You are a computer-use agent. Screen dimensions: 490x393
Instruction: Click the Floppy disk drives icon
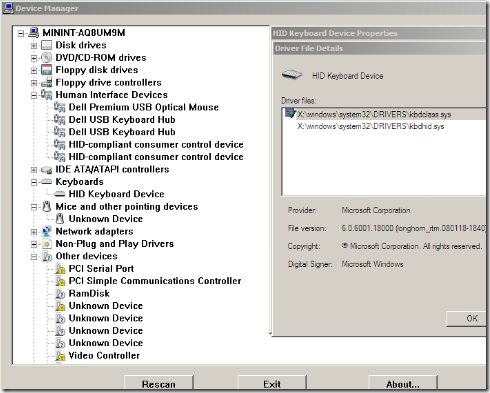click(46, 70)
